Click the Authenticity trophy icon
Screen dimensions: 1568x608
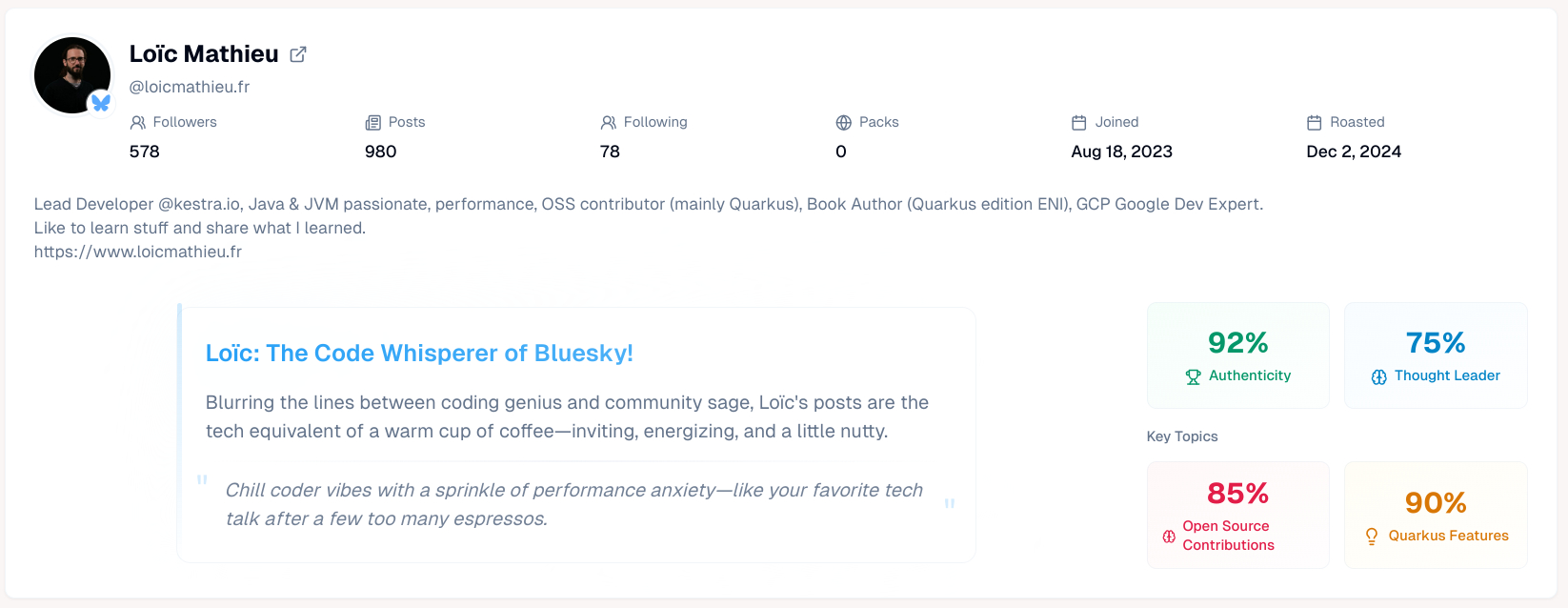(x=1194, y=377)
